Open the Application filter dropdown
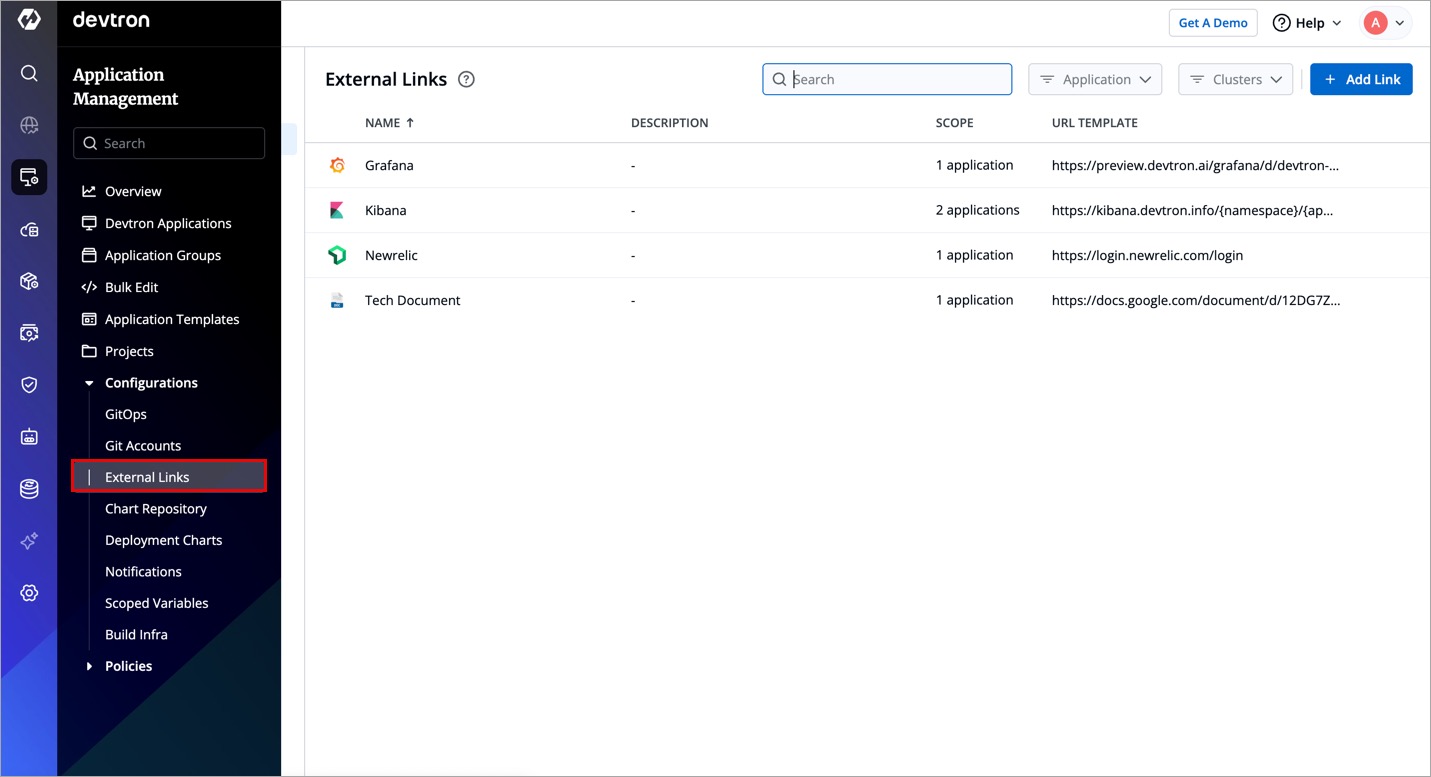Image resolution: width=1431 pixels, height=777 pixels. 1095,80
